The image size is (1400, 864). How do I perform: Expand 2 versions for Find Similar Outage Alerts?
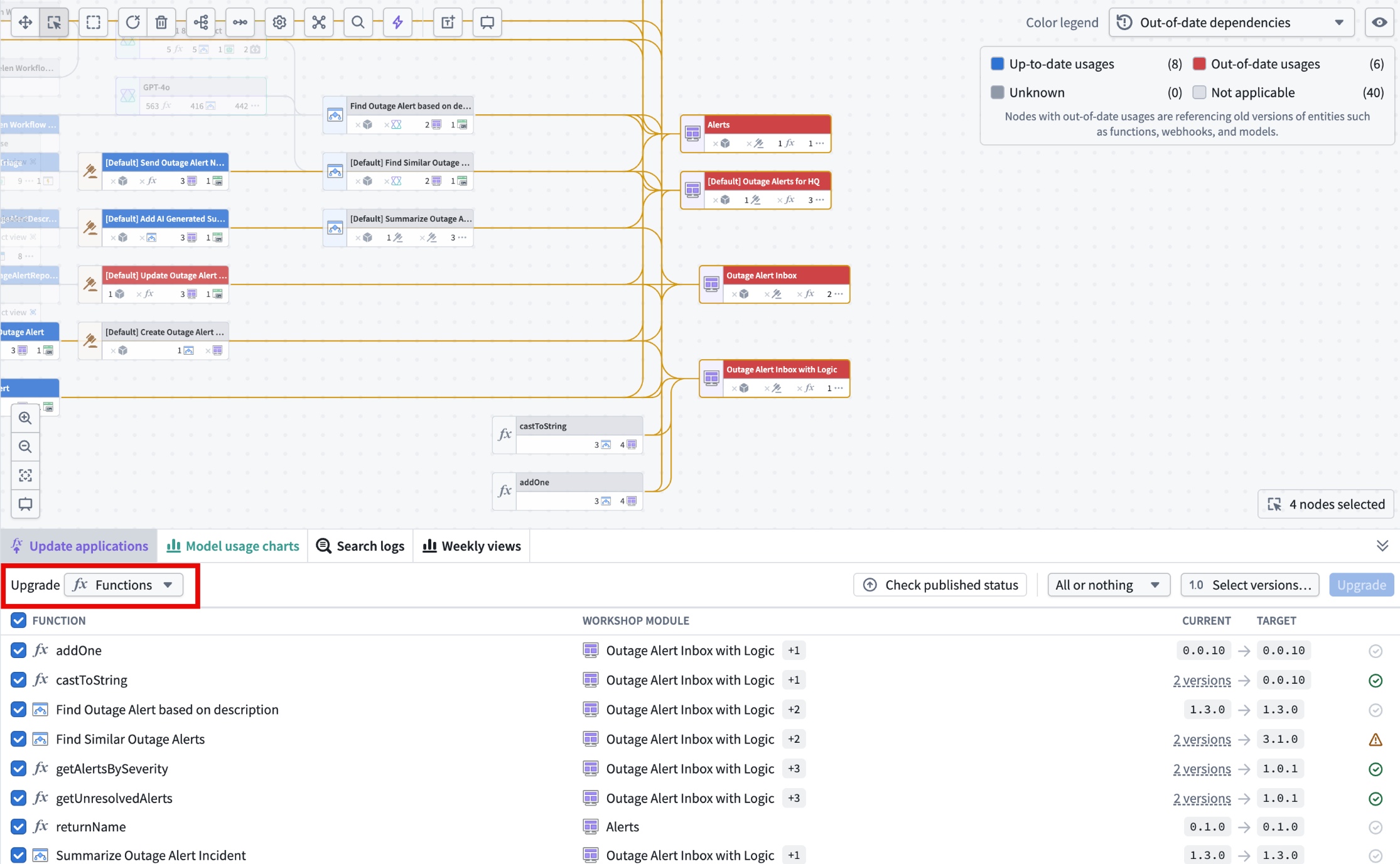(1202, 740)
